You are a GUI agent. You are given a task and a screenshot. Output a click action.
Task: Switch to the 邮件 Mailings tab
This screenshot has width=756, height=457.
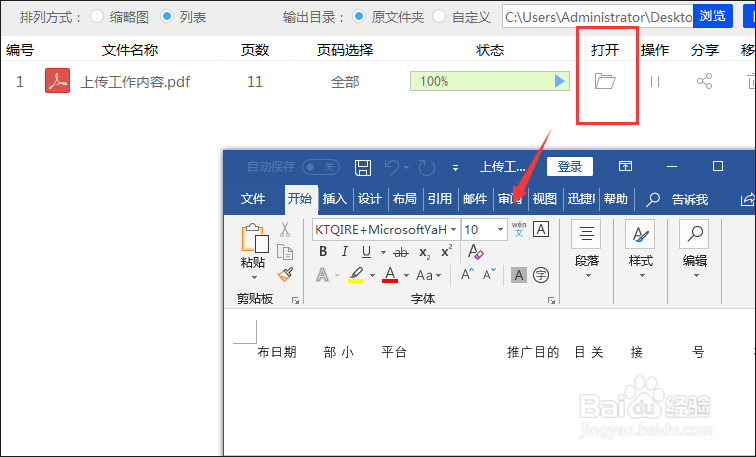pyautogui.click(x=475, y=199)
